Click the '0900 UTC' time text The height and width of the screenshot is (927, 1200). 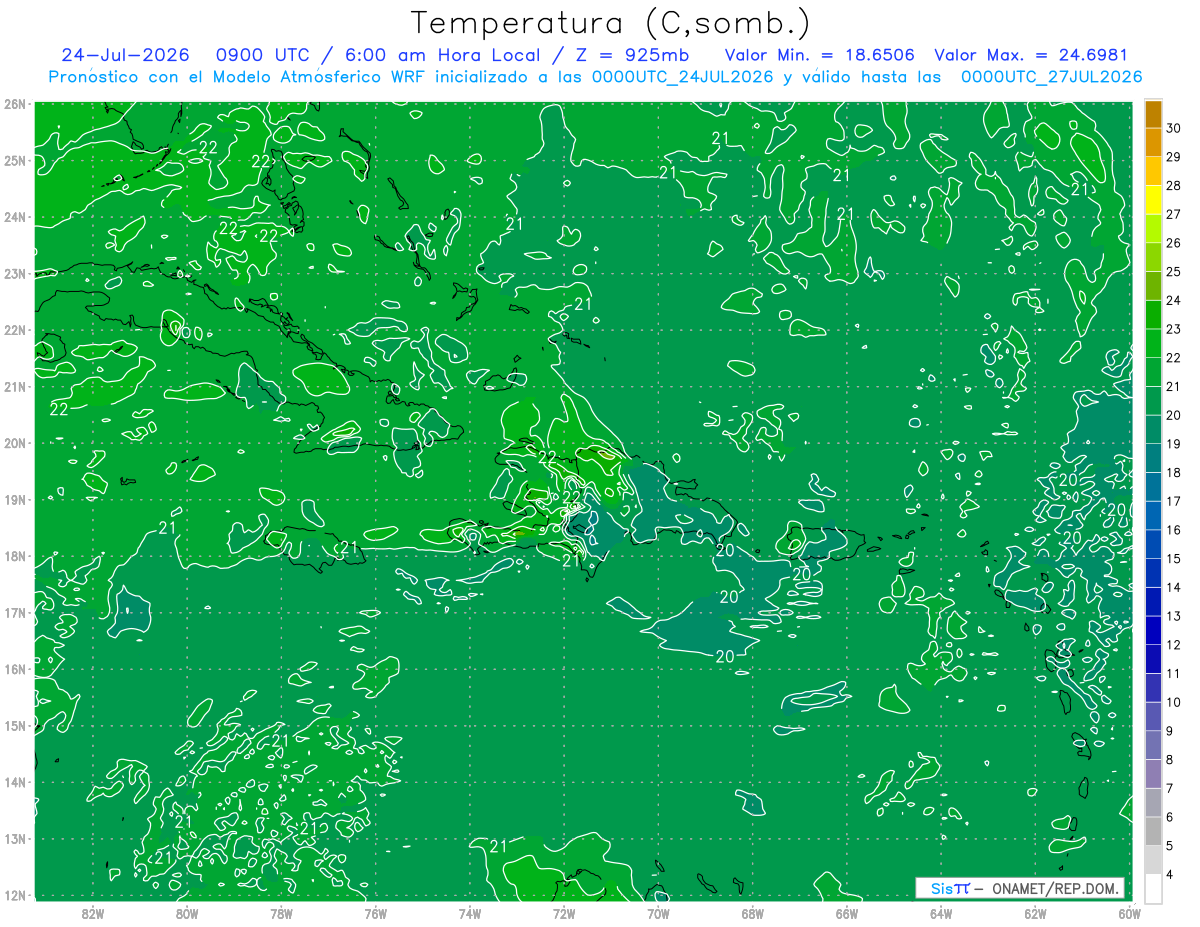point(263,55)
